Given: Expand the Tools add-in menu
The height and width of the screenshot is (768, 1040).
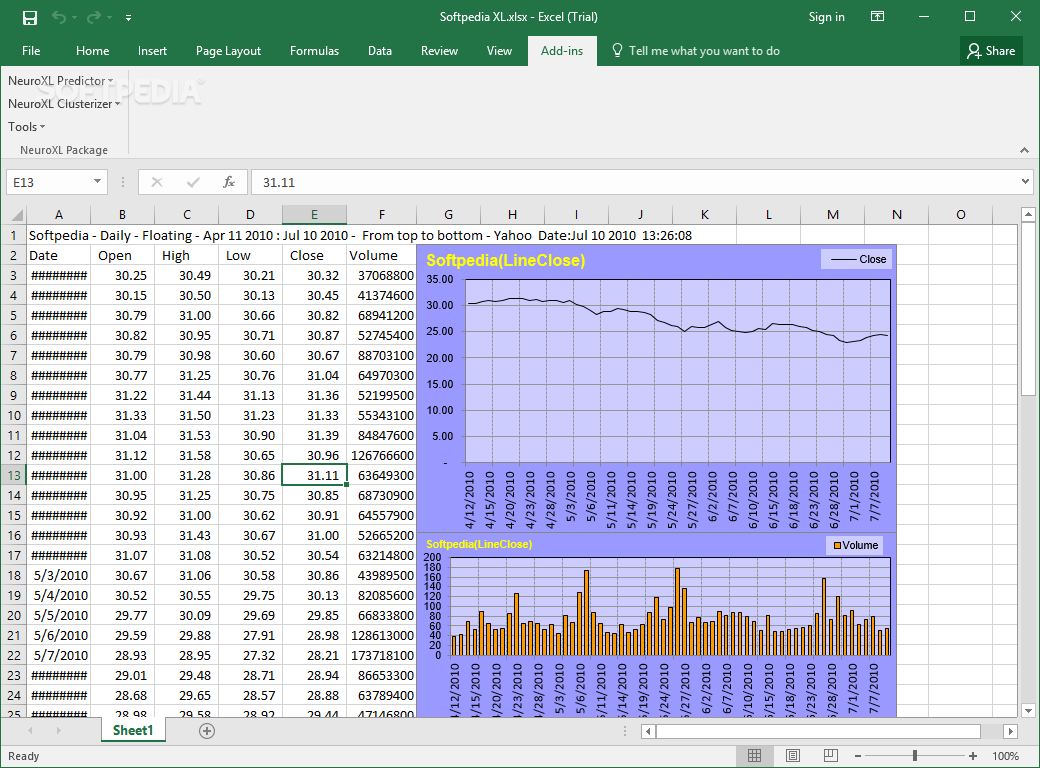Looking at the screenshot, I should [x=27, y=126].
